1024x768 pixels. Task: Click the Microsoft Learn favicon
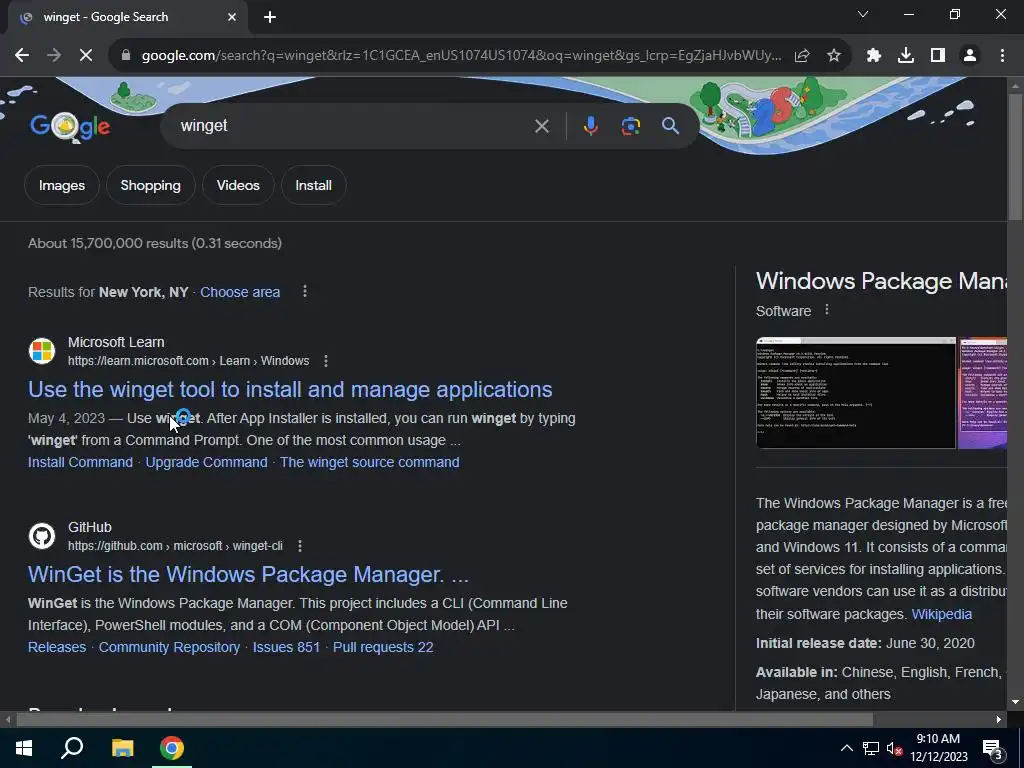(42, 351)
